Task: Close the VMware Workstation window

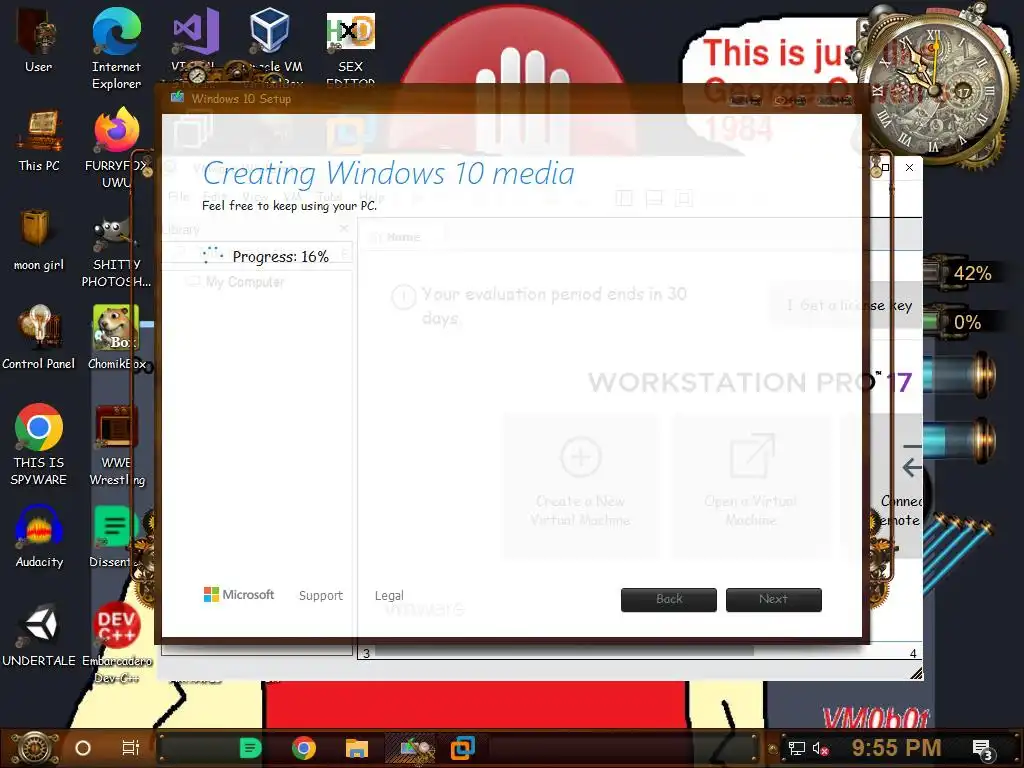Action: click(x=909, y=168)
